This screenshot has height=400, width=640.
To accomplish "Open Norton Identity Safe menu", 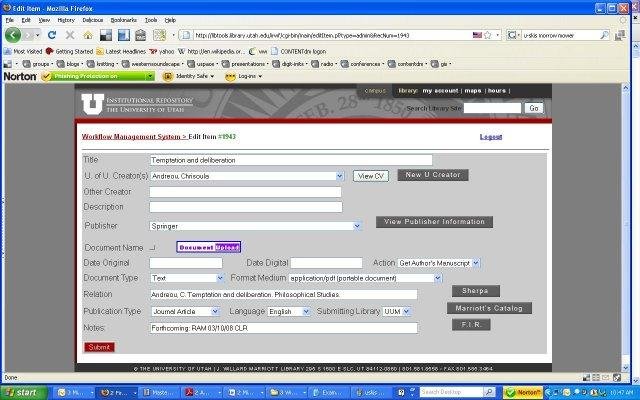I will click(188, 76).
